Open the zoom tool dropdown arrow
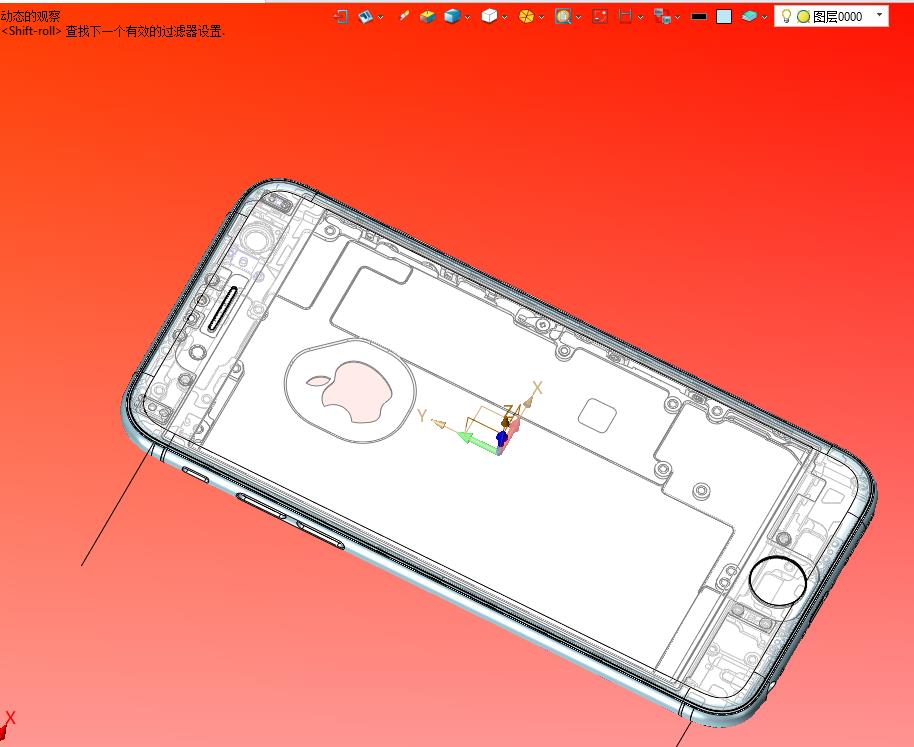 (578, 17)
